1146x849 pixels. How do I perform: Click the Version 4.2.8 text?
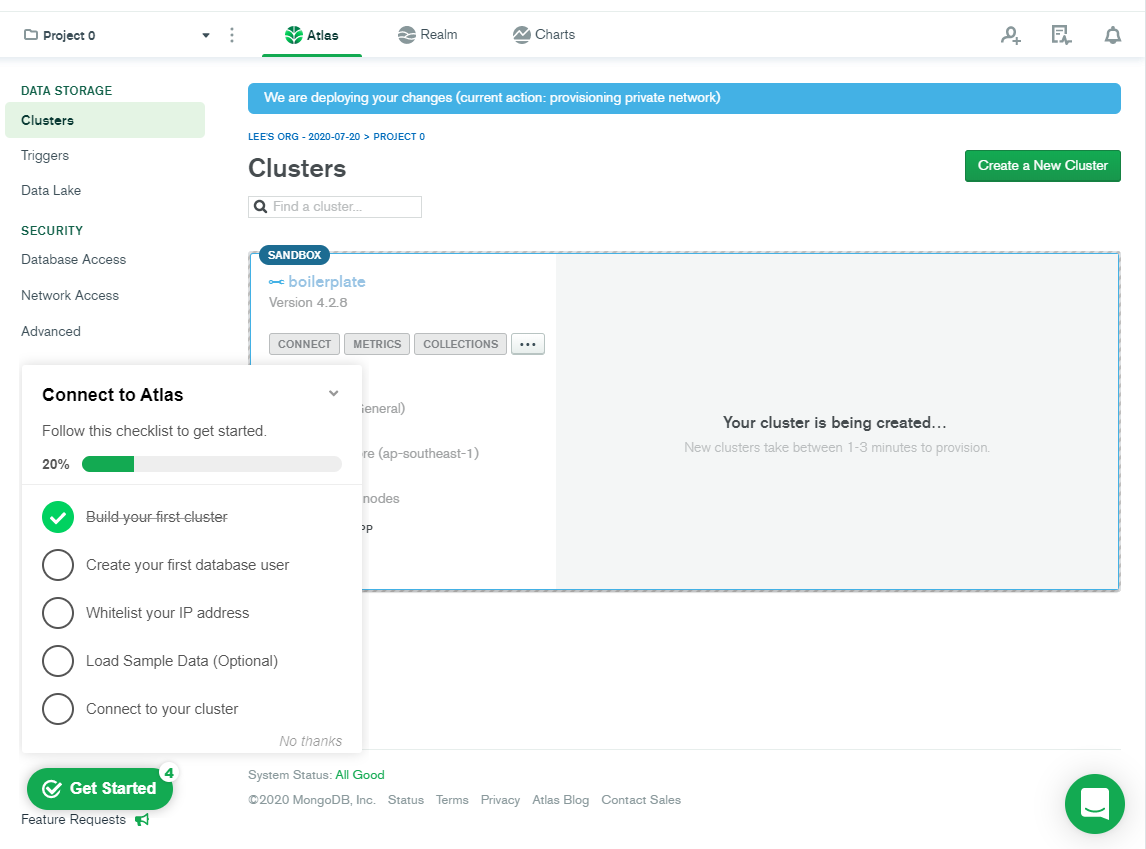(x=308, y=302)
